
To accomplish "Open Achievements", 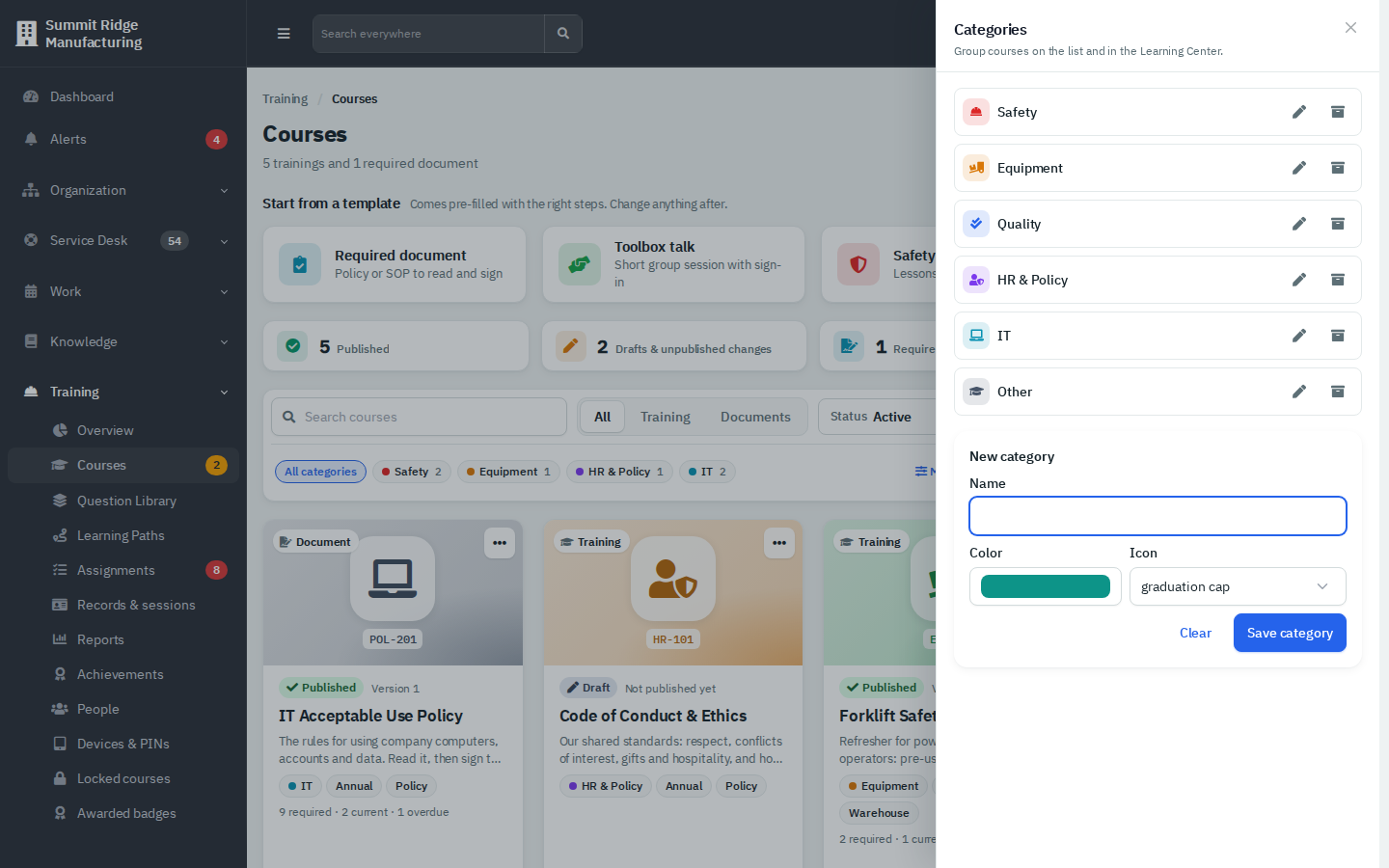I will coord(123,674).
